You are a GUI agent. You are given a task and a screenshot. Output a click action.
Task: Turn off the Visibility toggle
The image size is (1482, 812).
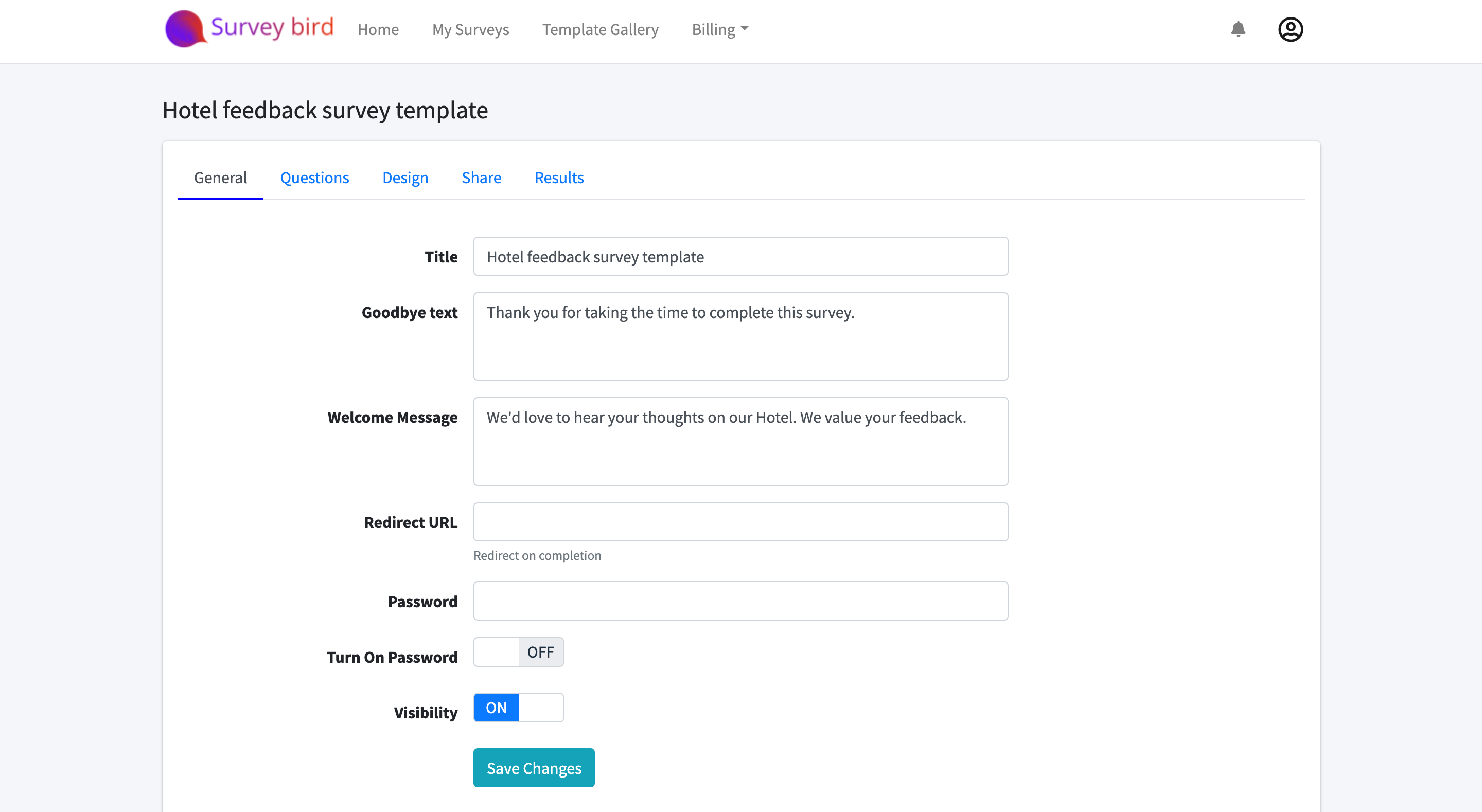tap(518, 708)
